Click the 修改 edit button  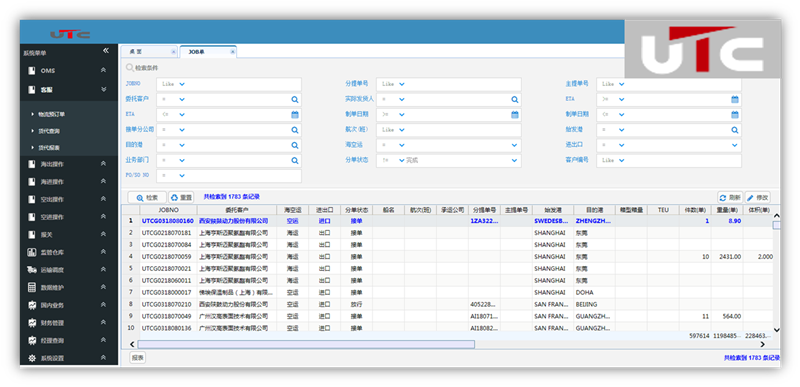[x=758, y=198]
